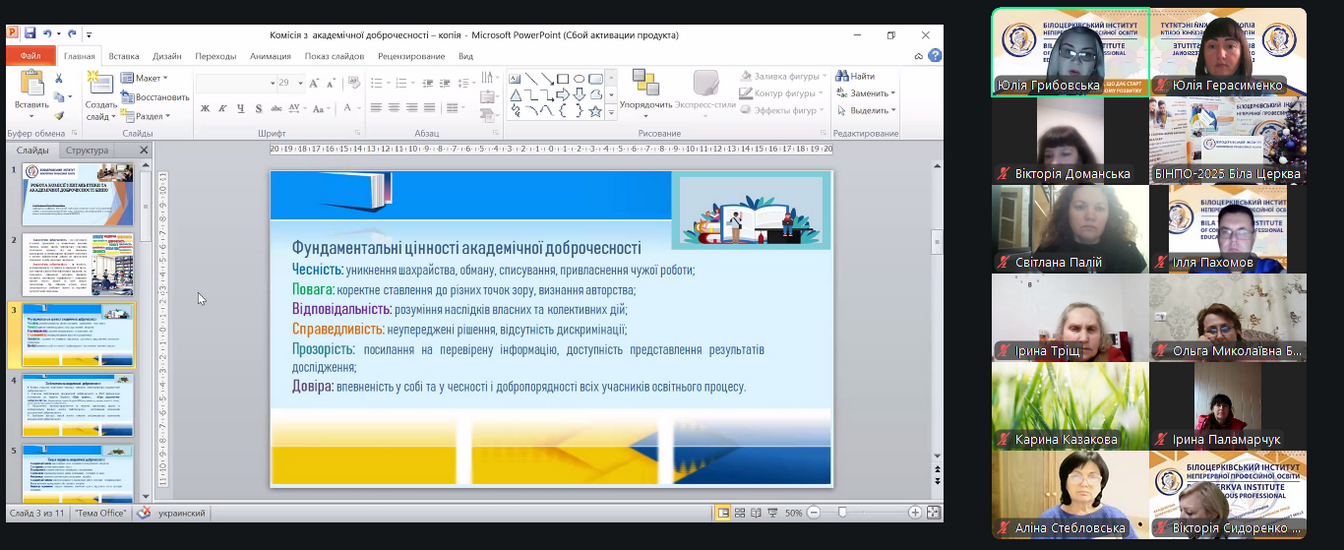Click the PowerPoint Help question mark icon
Image resolution: width=1344 pixels, height=550 pixels.
(935, 57)
